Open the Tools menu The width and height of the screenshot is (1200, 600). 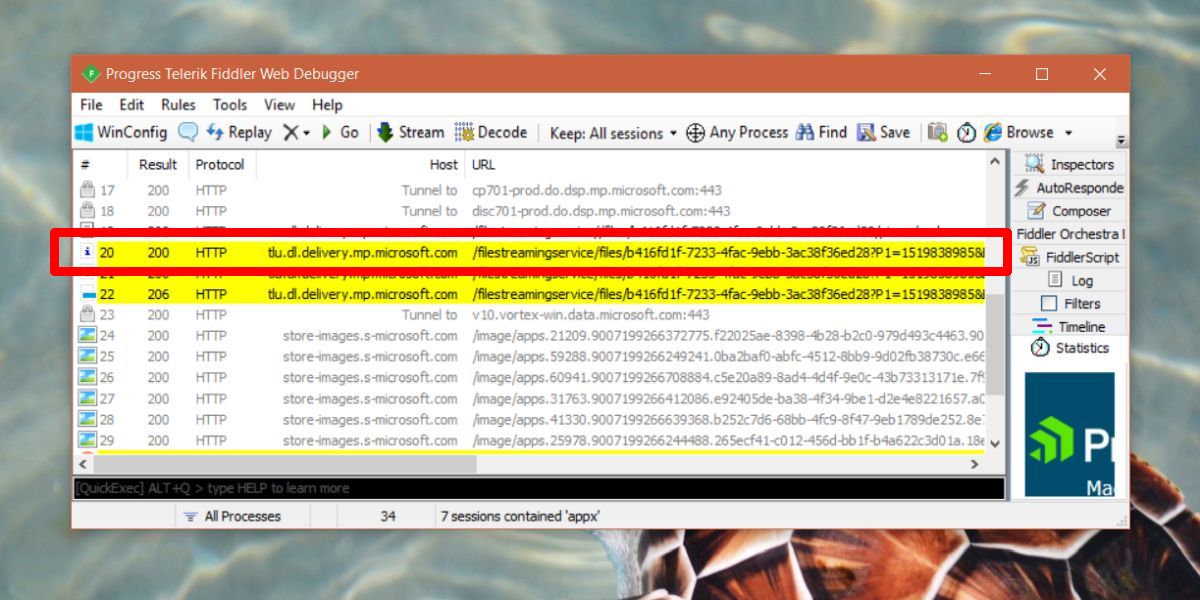(229, 104)
